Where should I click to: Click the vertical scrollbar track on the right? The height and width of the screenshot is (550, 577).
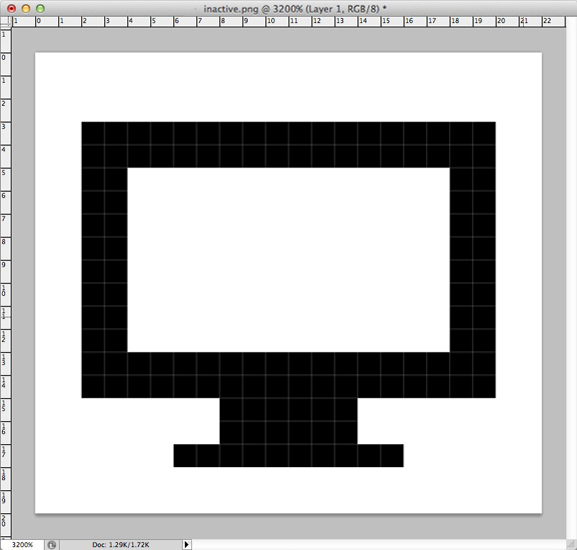tap(571, 278)
